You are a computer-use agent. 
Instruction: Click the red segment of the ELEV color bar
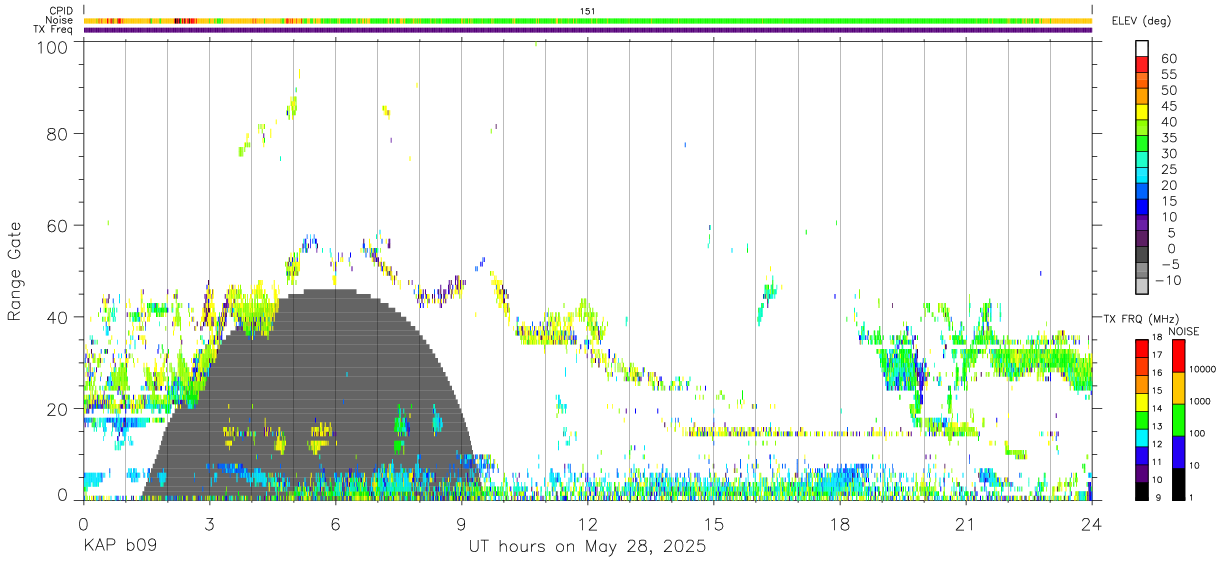[1142, 64]
